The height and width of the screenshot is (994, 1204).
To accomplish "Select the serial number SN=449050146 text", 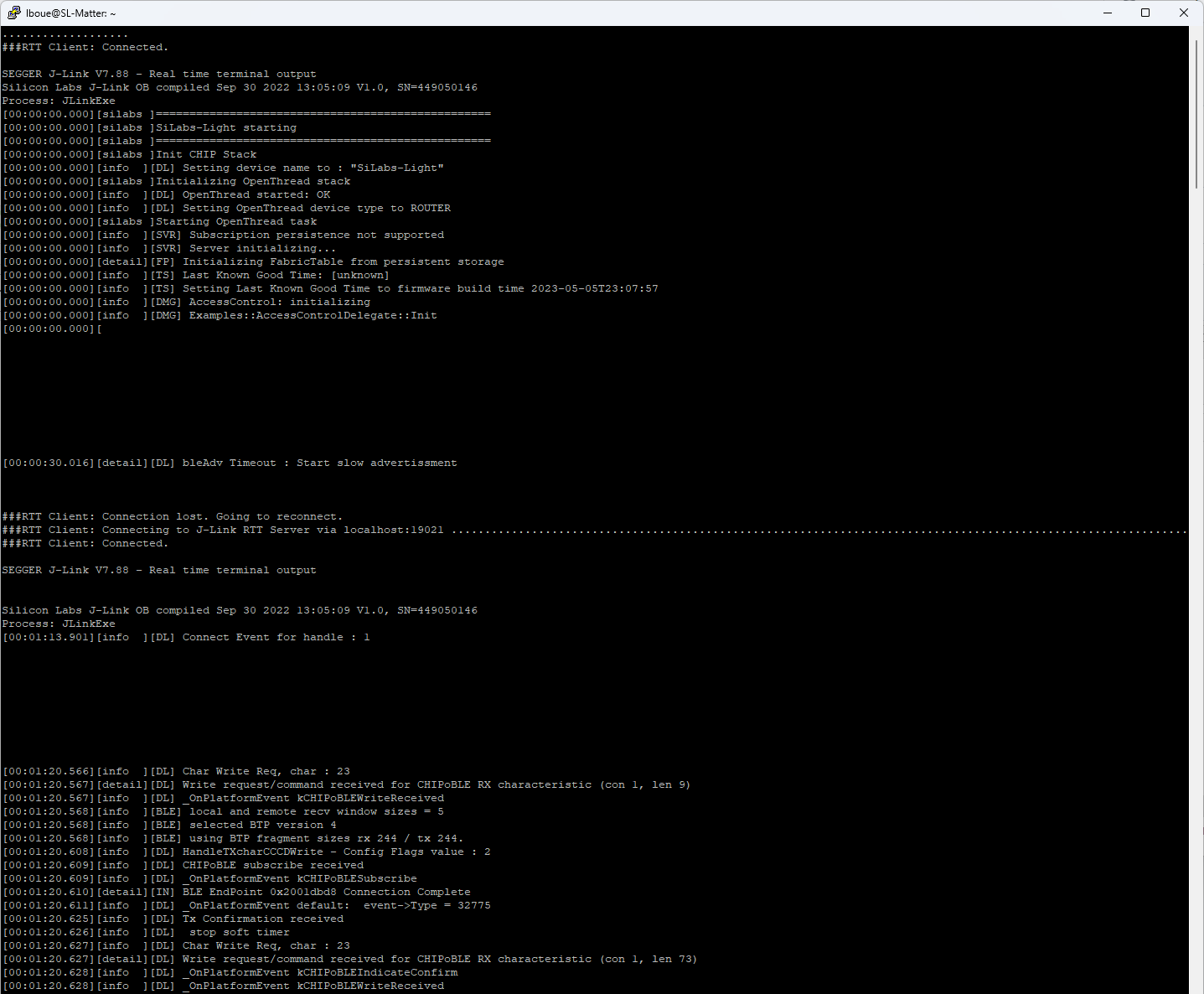I will coord(439,86).
